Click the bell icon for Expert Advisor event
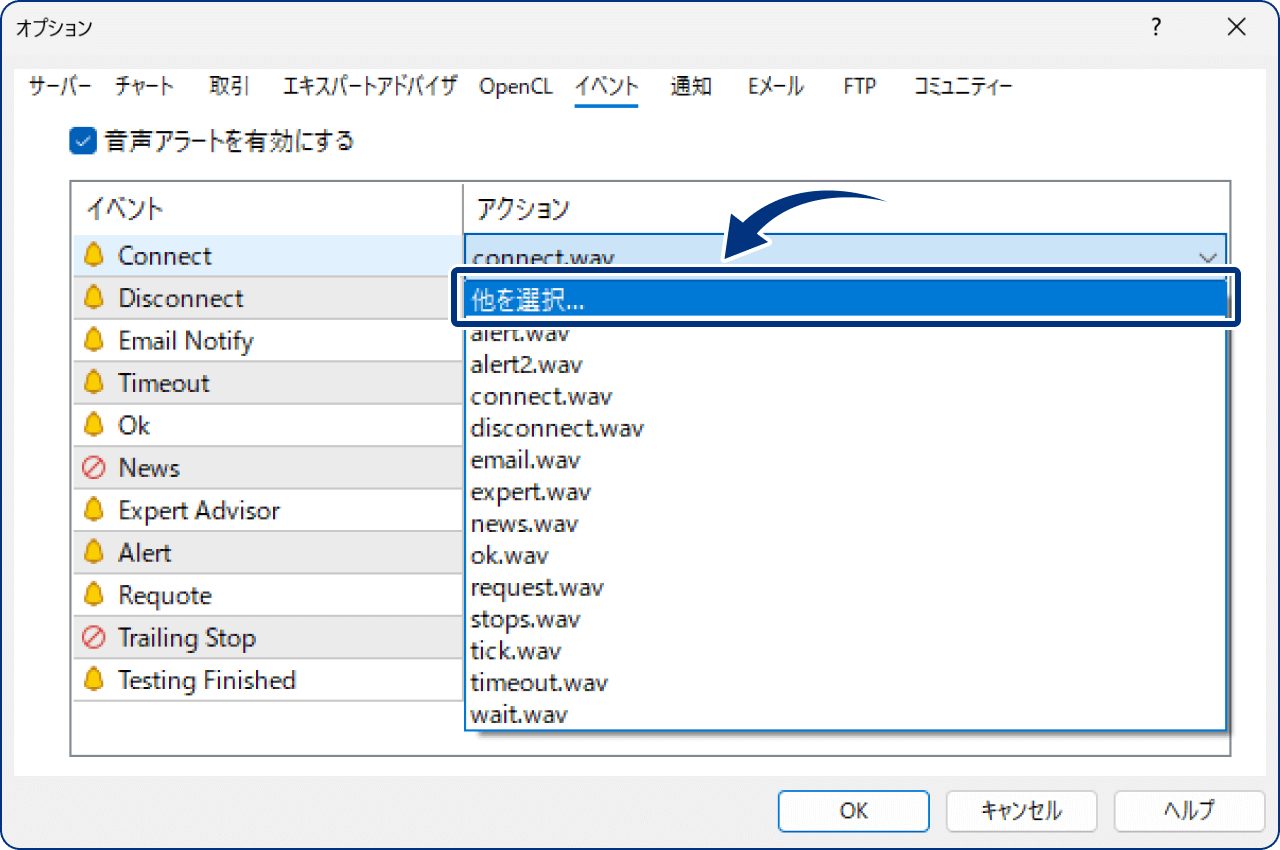The image size is (1280, 850). (x=93, y=510)
